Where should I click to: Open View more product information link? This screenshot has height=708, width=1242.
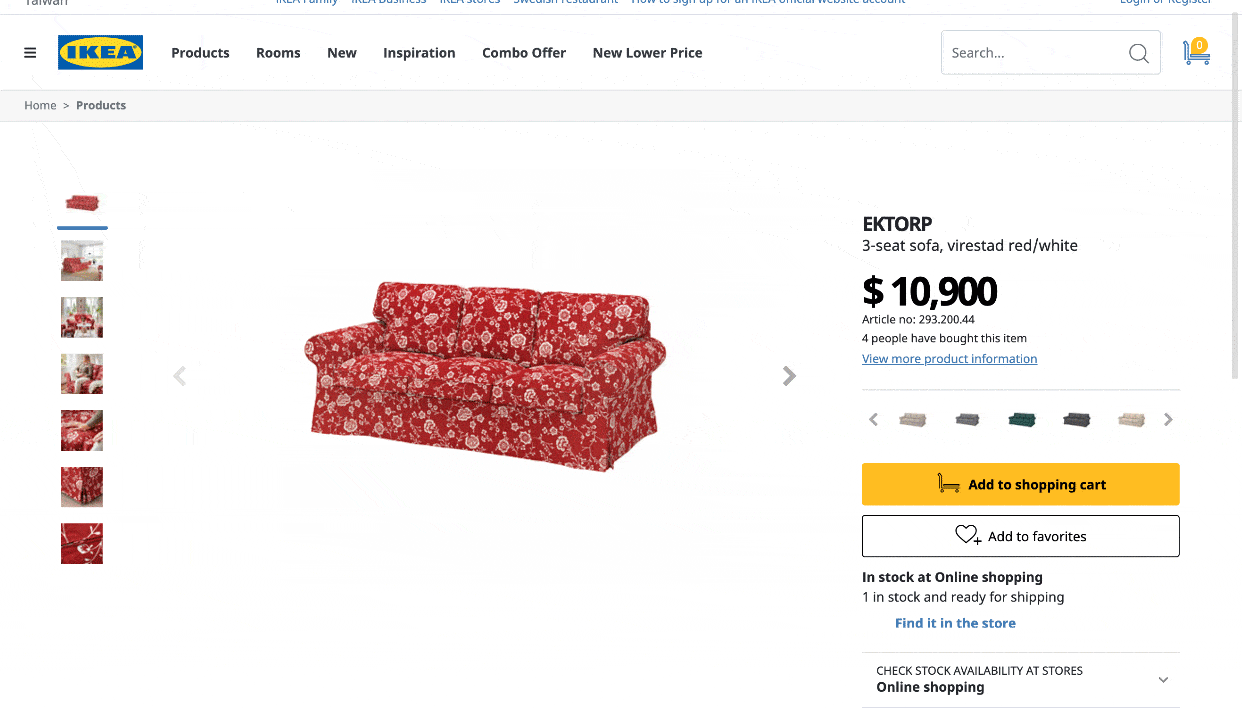pos(949,359)
